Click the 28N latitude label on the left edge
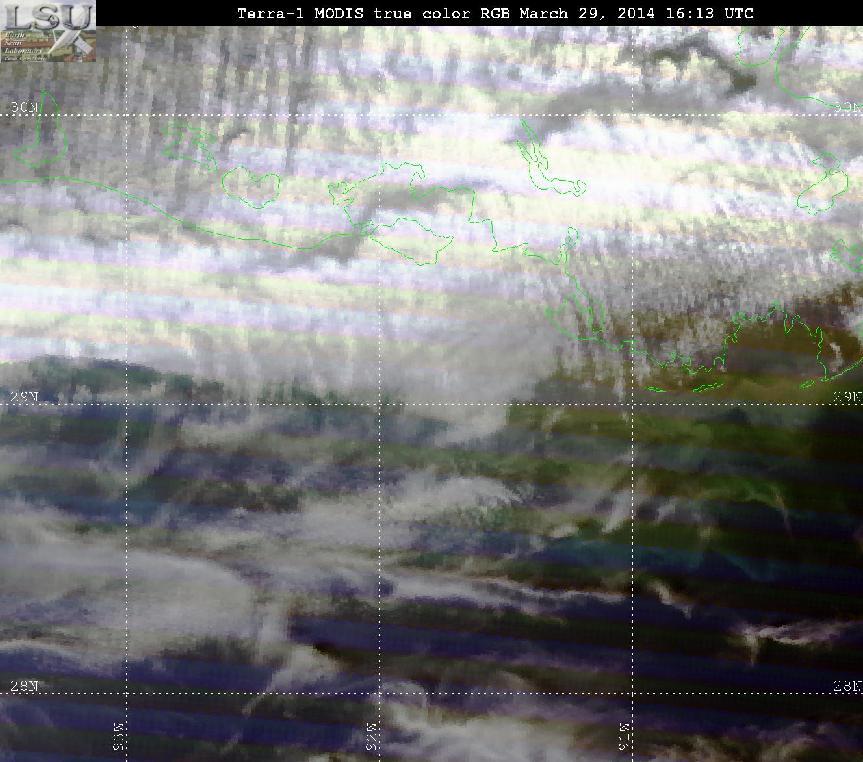 (x=25, y=686)
